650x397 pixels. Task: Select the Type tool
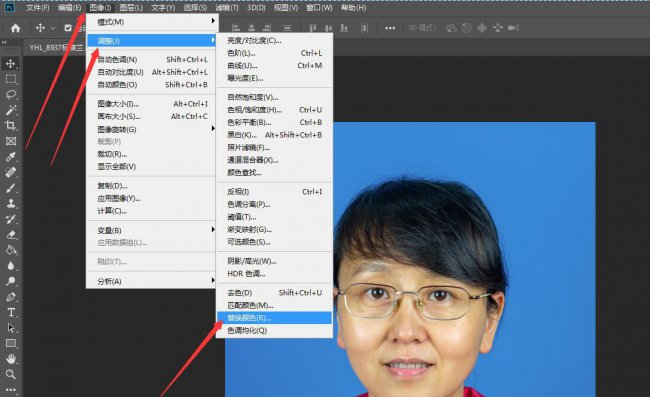pos(11,312)
